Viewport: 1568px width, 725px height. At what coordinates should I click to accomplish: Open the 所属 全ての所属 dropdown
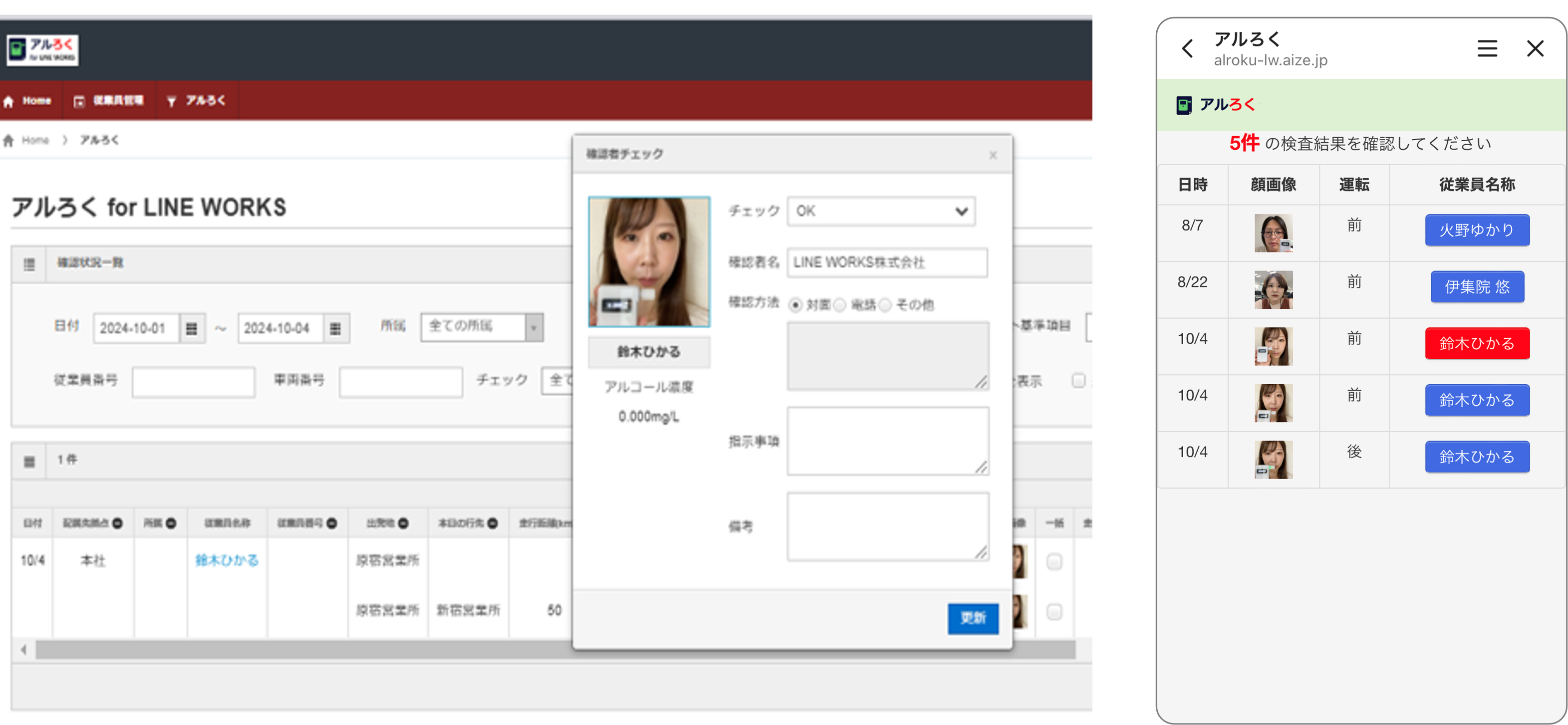[481, 327]
